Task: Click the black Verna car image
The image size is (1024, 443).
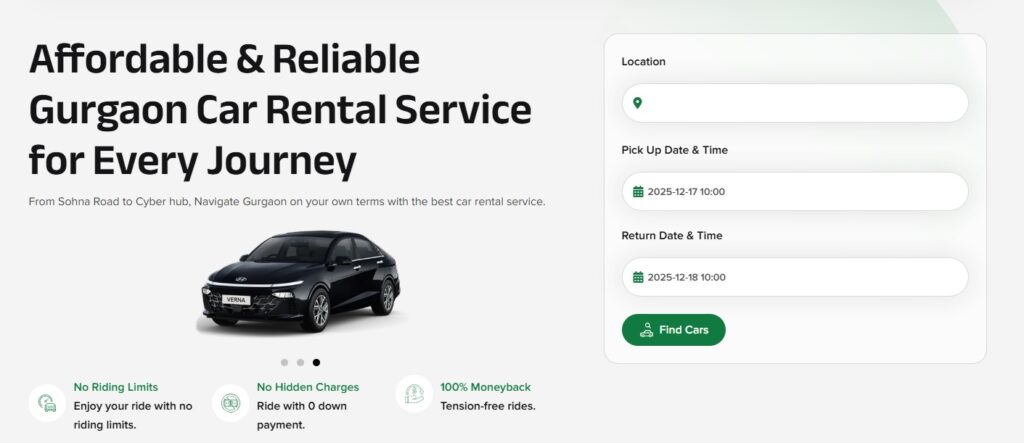Action: click(301, 282)
